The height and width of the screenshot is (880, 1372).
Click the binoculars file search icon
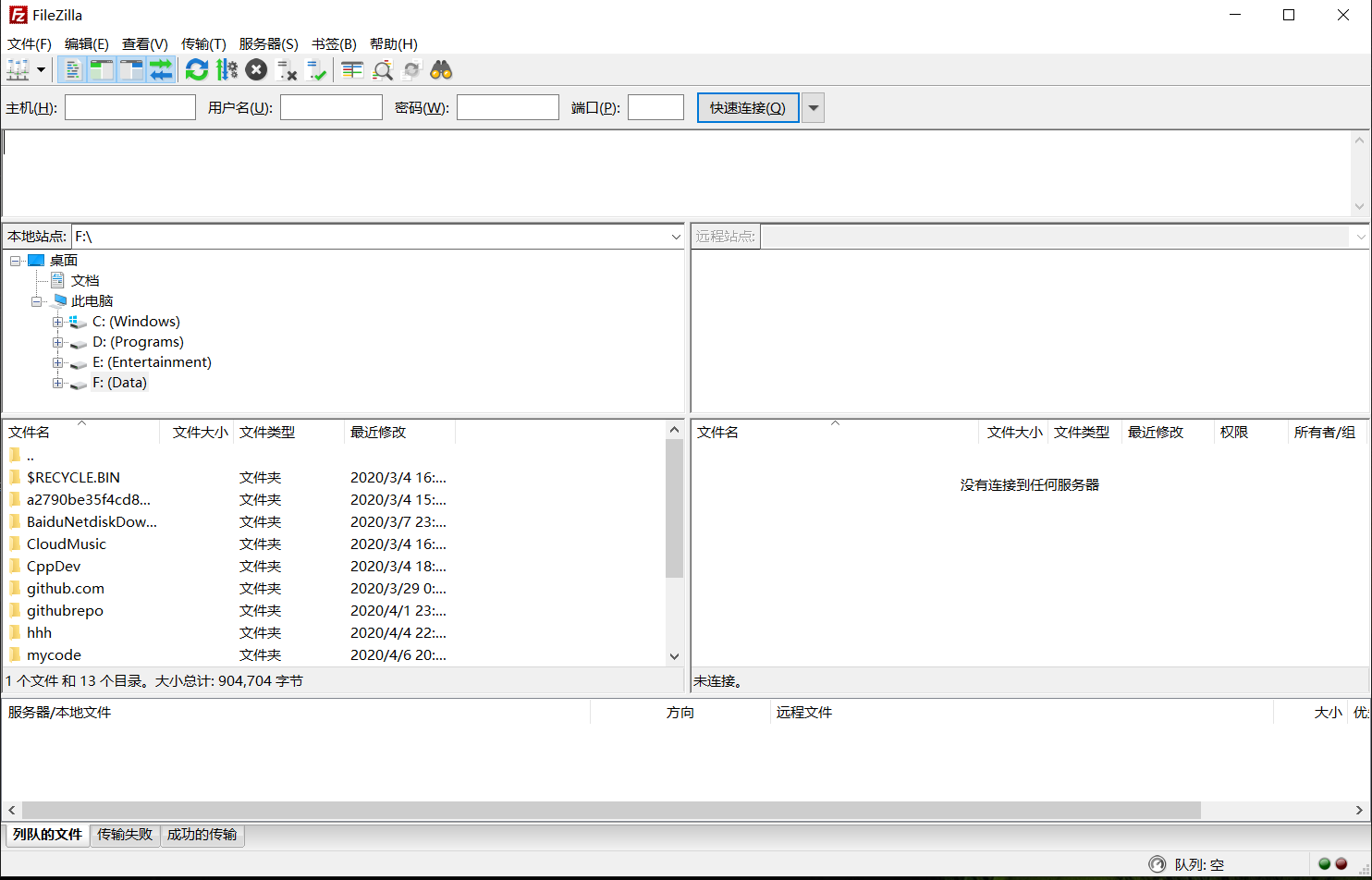[x=441, y=70]
